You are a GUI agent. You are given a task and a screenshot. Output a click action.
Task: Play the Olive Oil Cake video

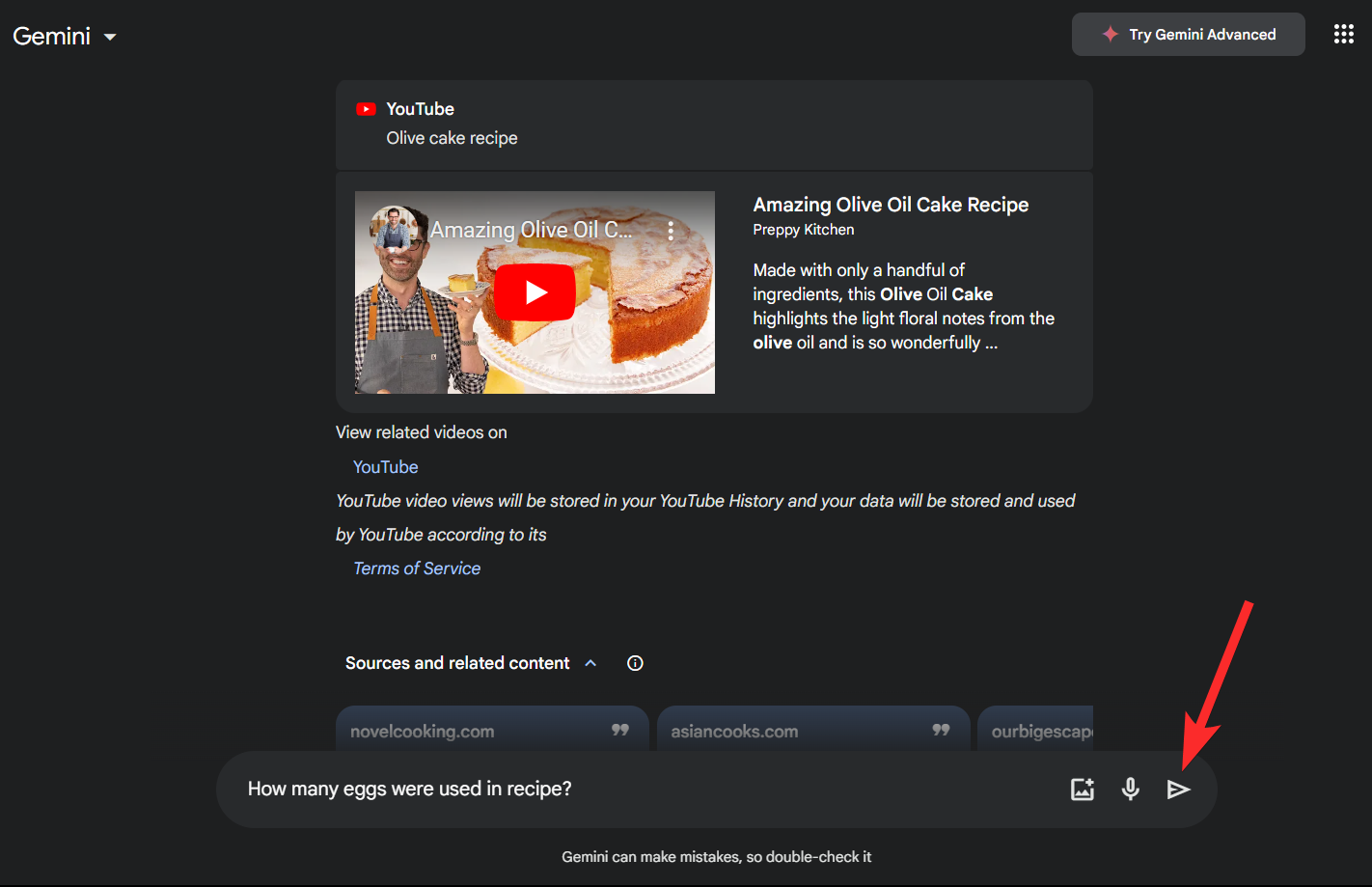point(535,292)
